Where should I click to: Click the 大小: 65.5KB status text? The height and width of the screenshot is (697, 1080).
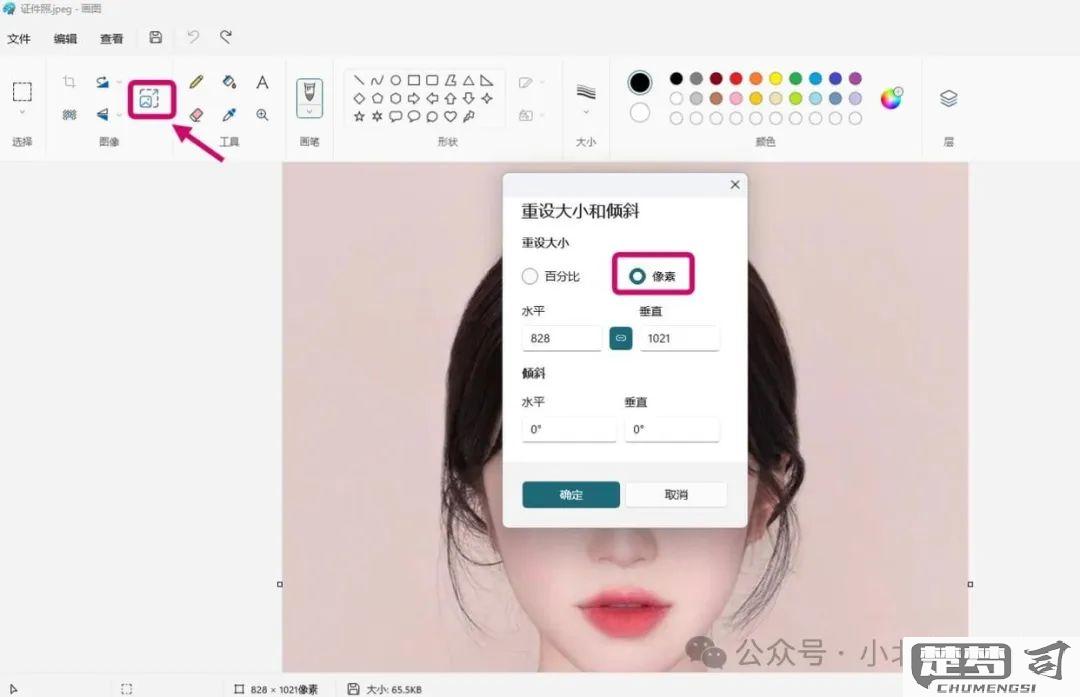[x=393, y=689]
